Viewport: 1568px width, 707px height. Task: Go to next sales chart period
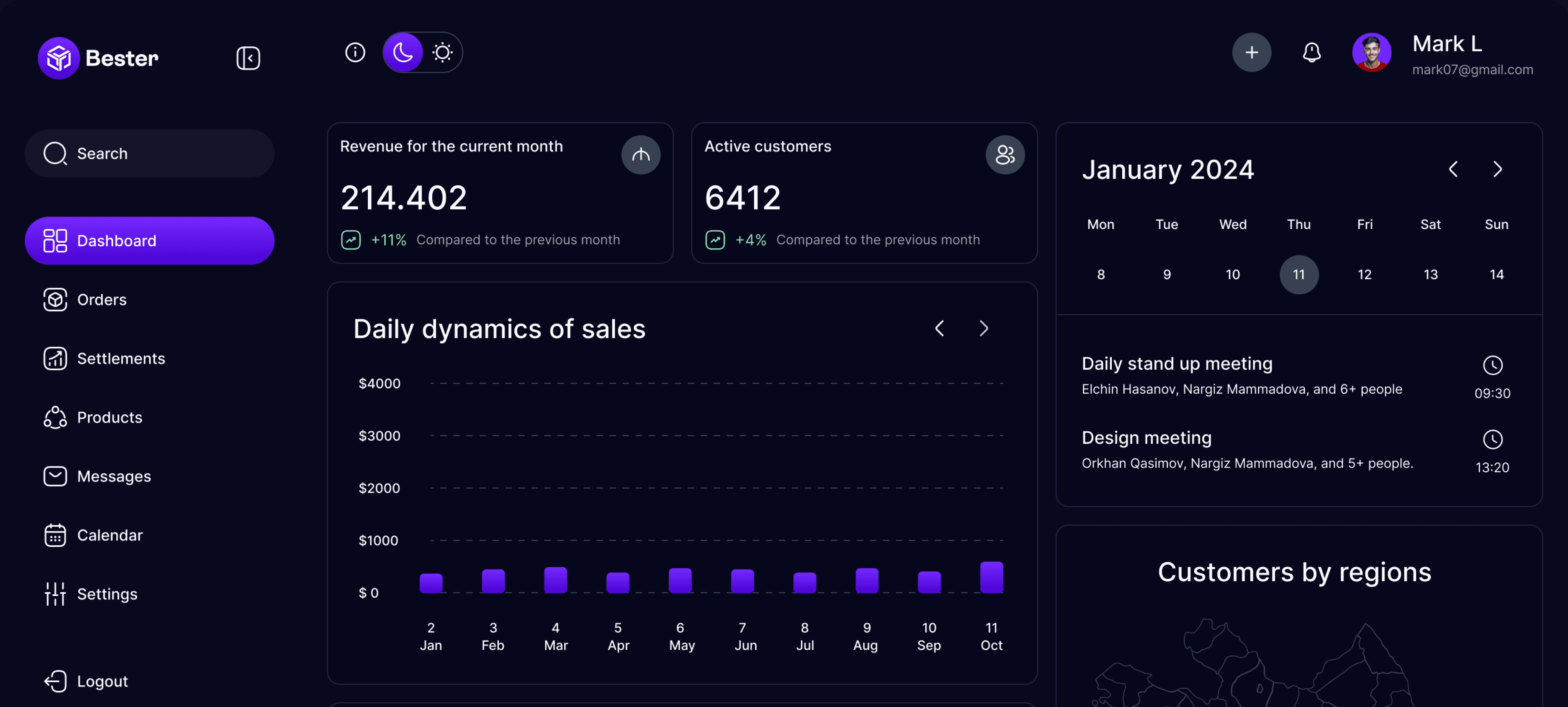[x=984, y=329]
